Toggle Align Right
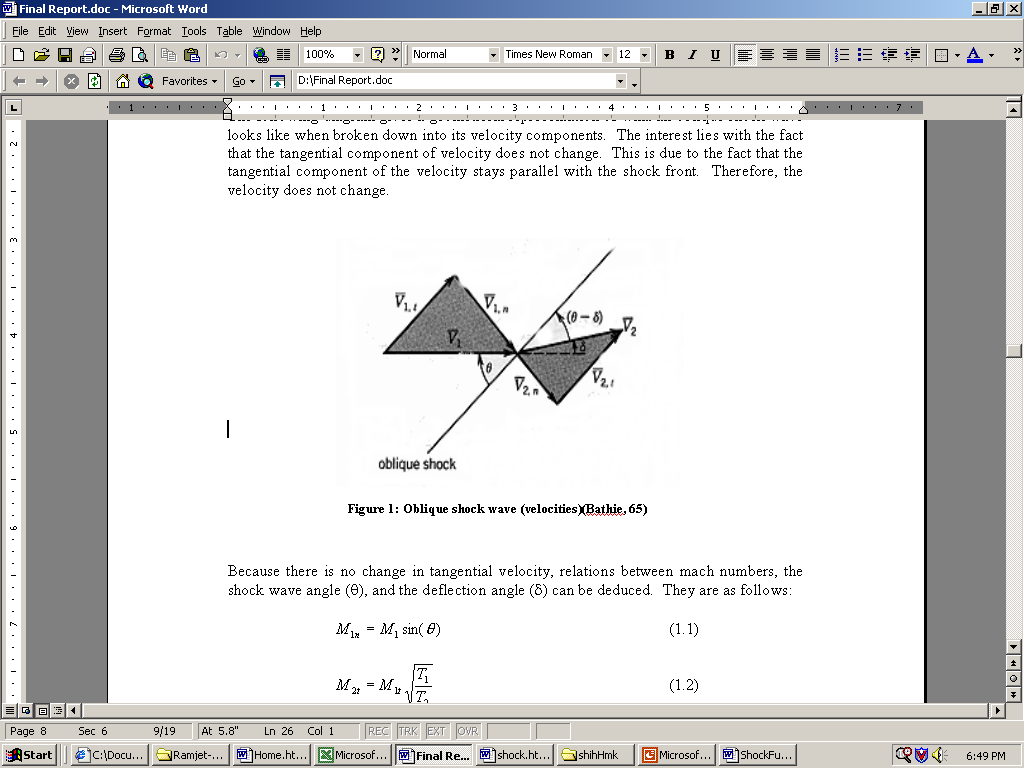 [x=790, y=55]
